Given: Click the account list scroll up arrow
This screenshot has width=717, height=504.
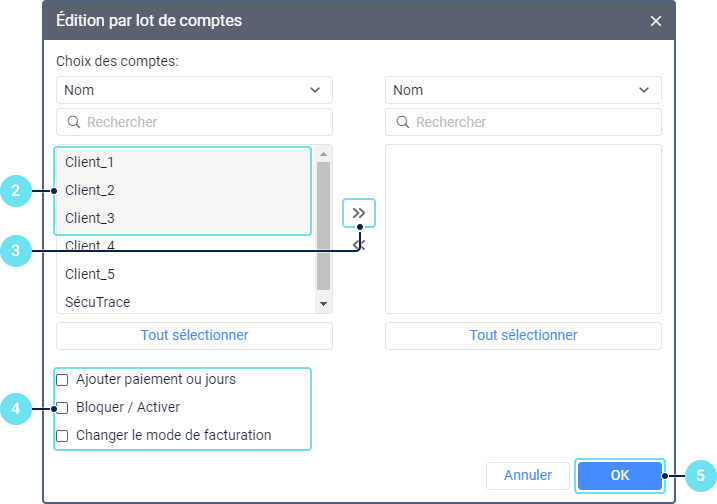Looking at the screenshot, I should click(323, 154).
